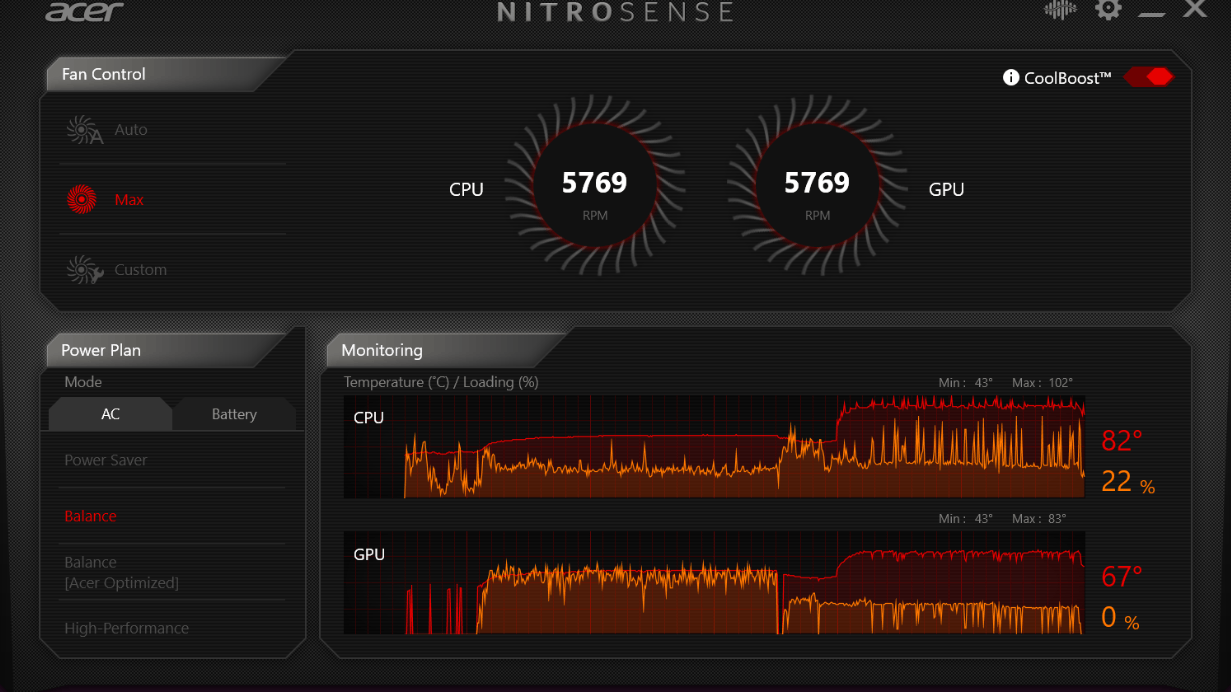
Task: Select the Balance power plan
Action: [x=90, y=516]
